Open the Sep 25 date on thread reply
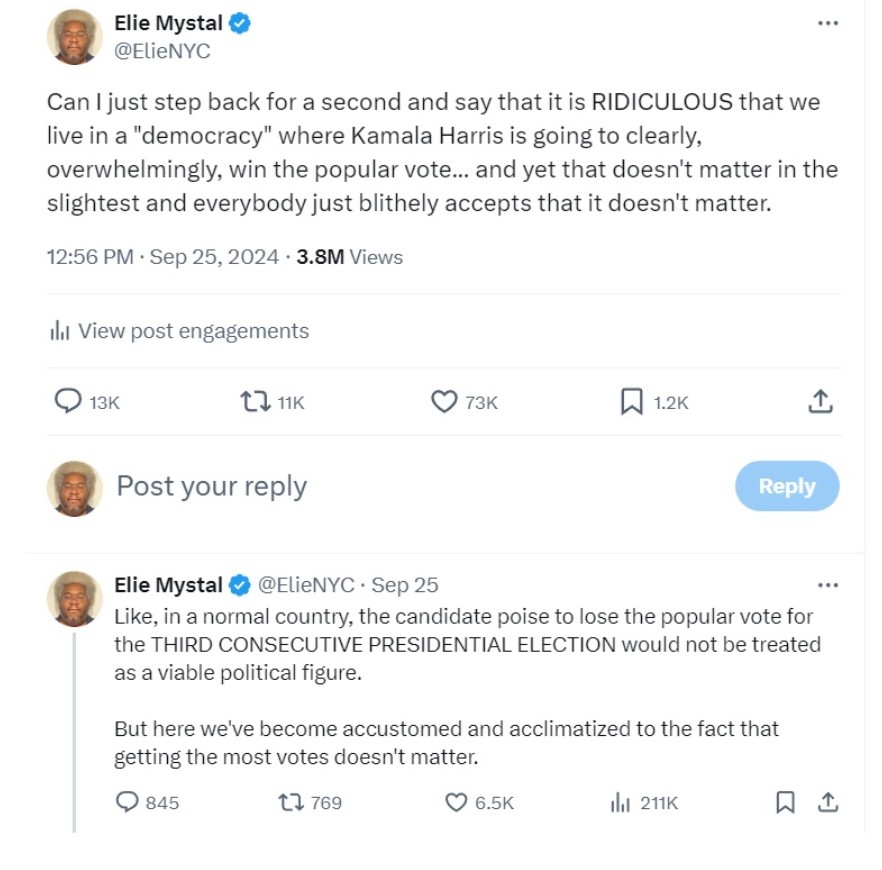 (x=405, y=585)
